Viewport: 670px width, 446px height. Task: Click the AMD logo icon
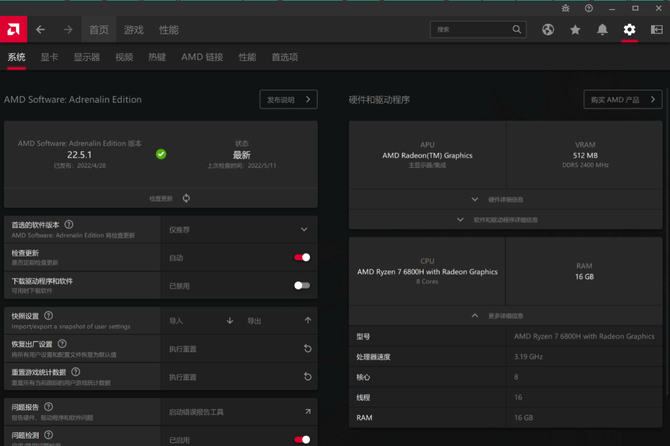coord(14,29)
